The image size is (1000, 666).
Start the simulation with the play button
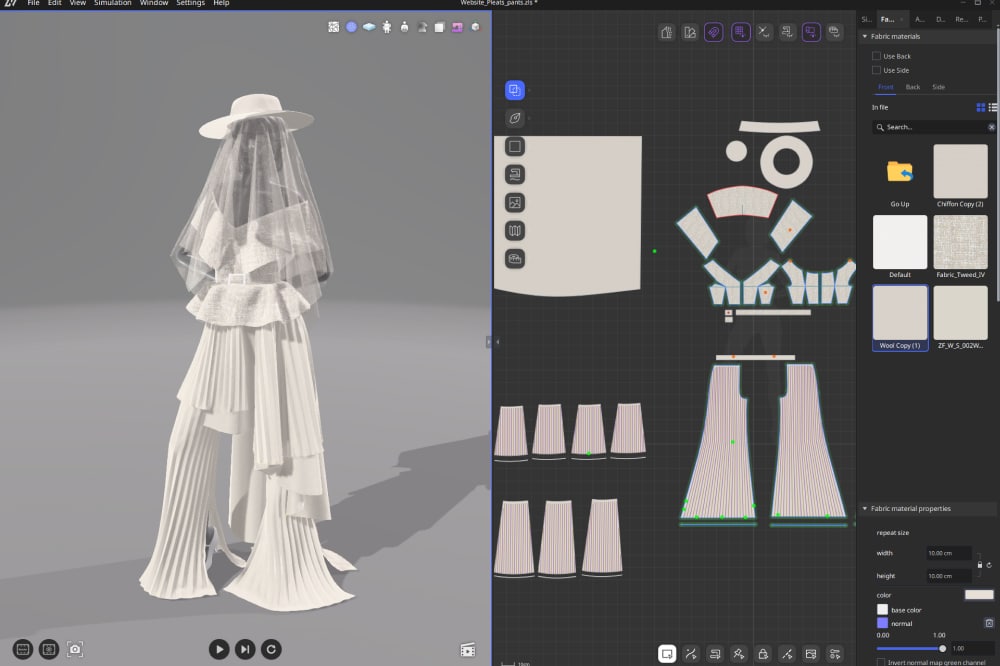(219, 649)
